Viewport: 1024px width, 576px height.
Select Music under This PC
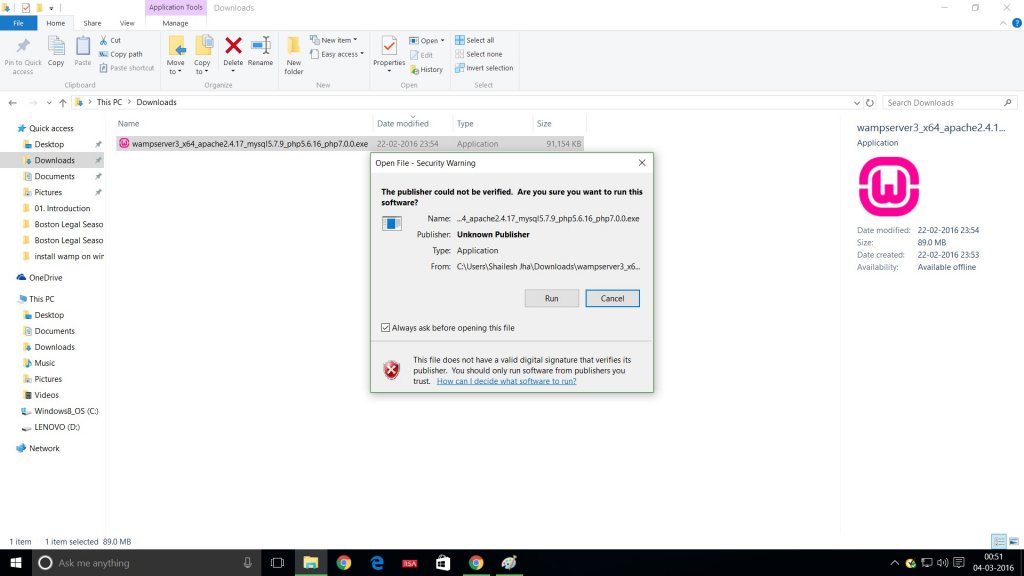44,363
